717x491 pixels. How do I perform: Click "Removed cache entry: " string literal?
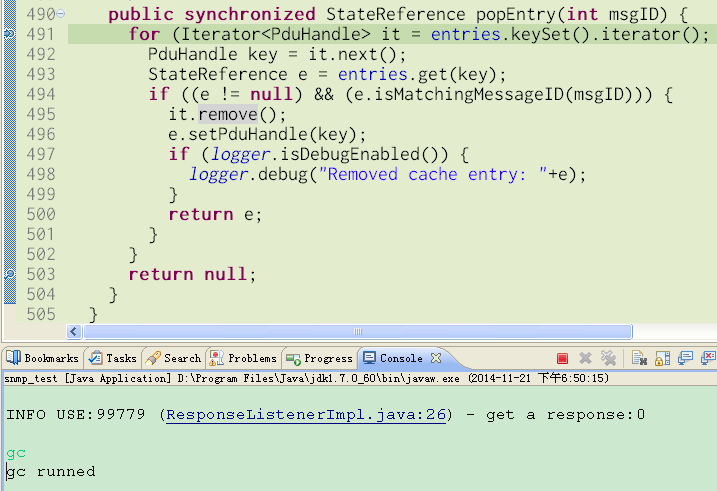pos(433,174)
